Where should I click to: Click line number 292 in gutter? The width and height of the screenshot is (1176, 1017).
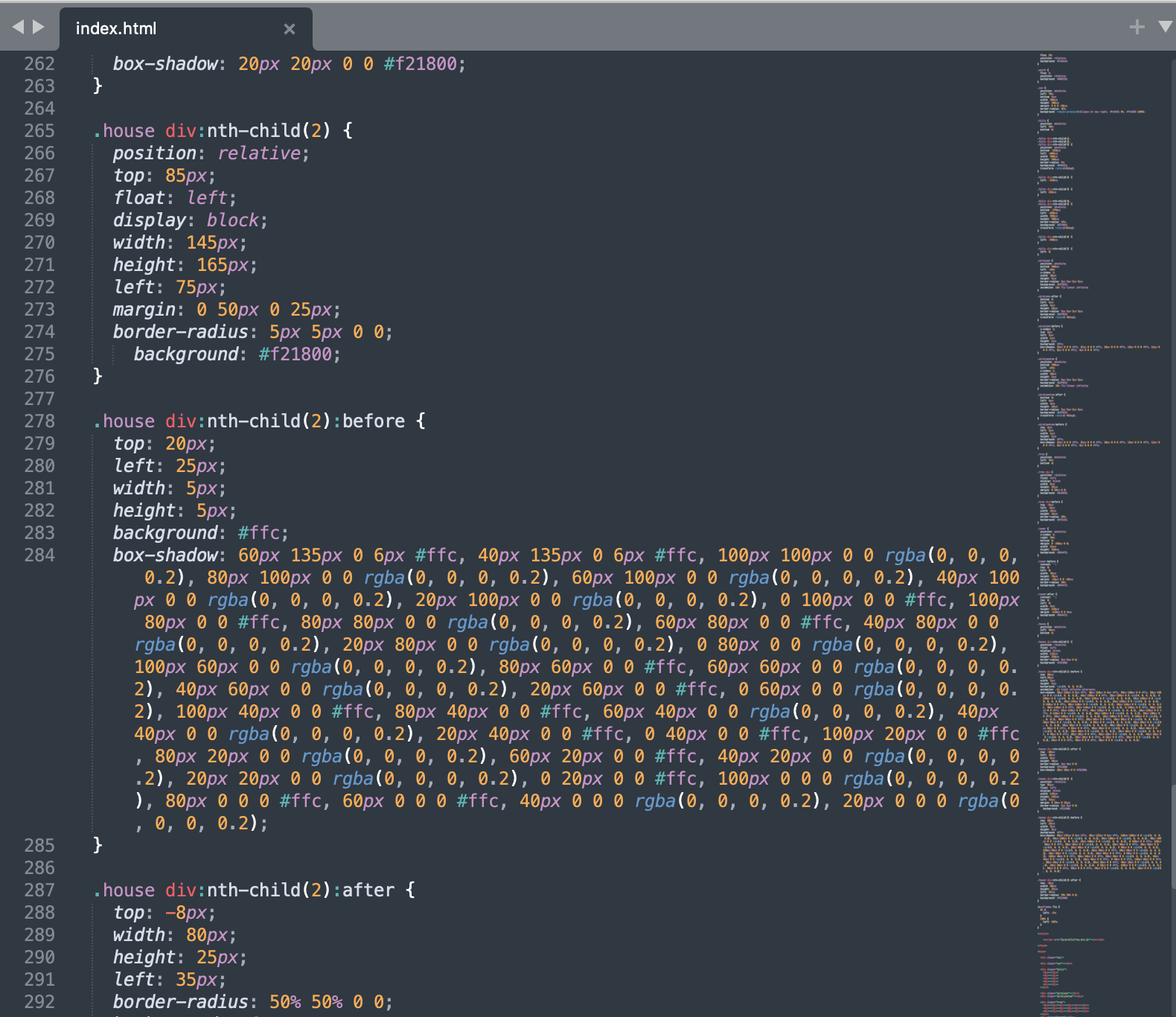click(39, 1002)
